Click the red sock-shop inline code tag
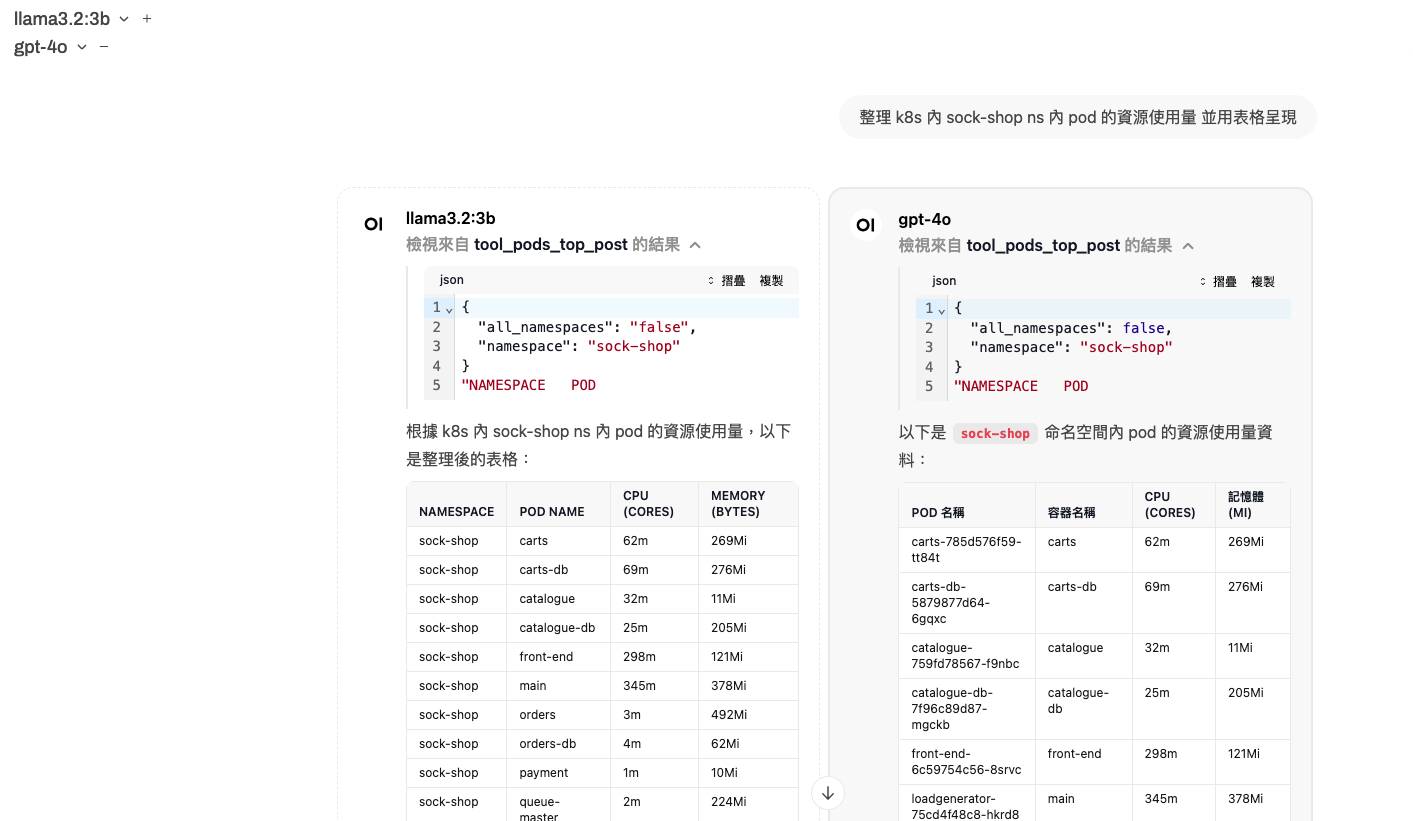Screen dimensions: 1413x821 (994, 433)
